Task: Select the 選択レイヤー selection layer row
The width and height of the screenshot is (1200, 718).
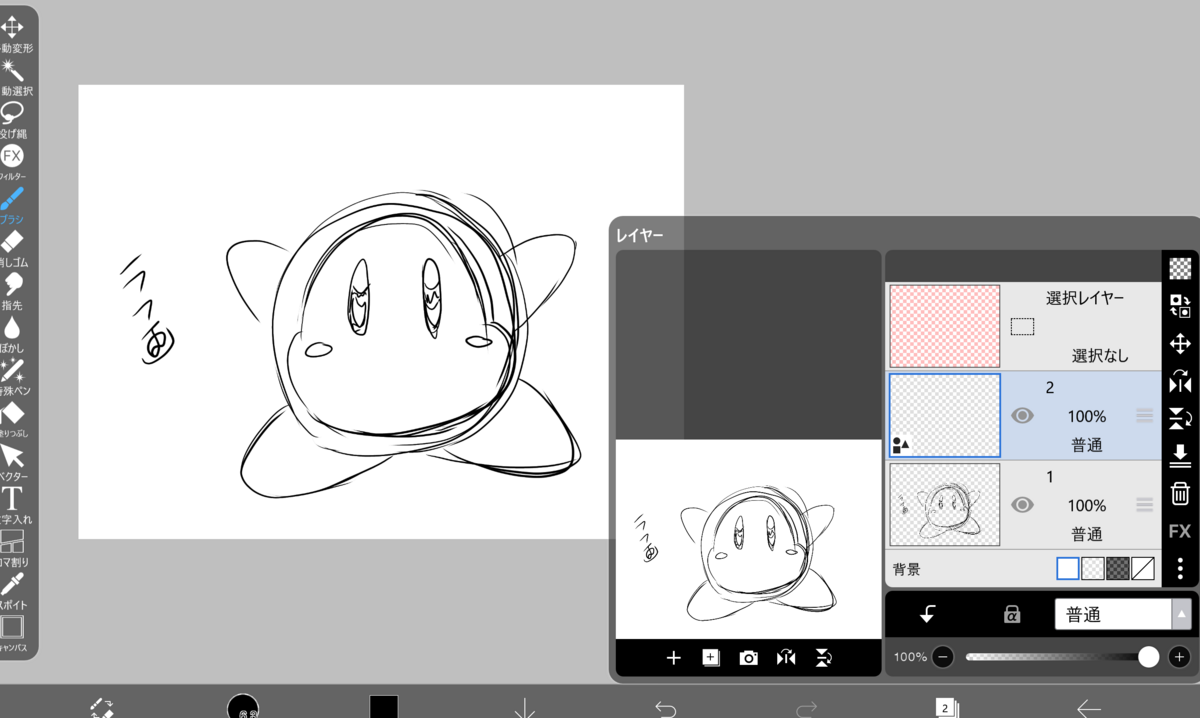Action: 1023,326
